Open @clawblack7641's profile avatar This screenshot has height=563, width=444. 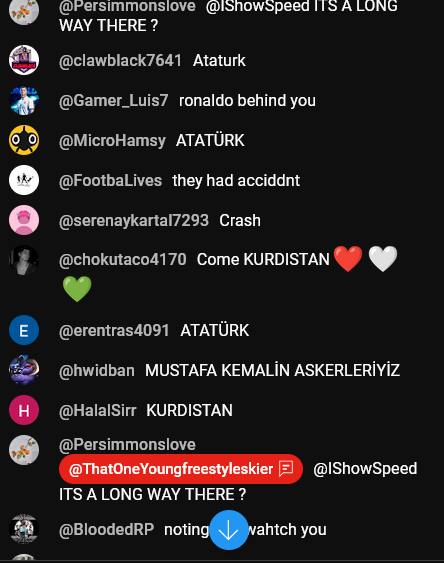[24, 60]
